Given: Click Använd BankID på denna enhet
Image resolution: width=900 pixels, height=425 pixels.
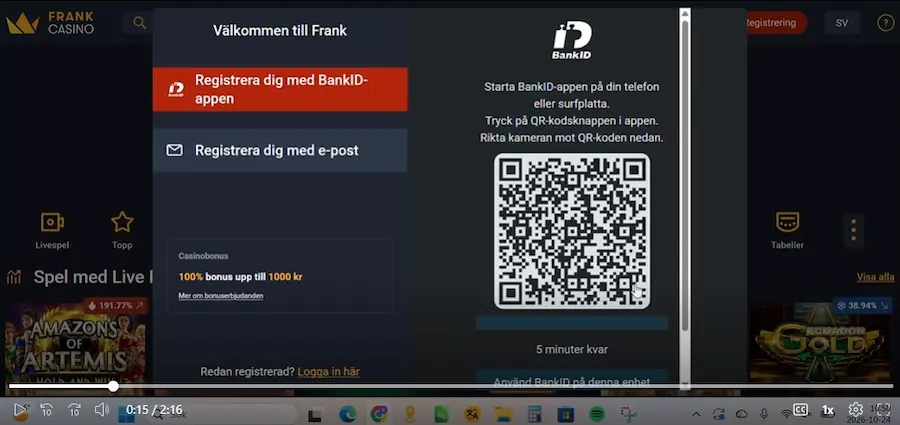Looking at the screenshot, I should 572,381.
